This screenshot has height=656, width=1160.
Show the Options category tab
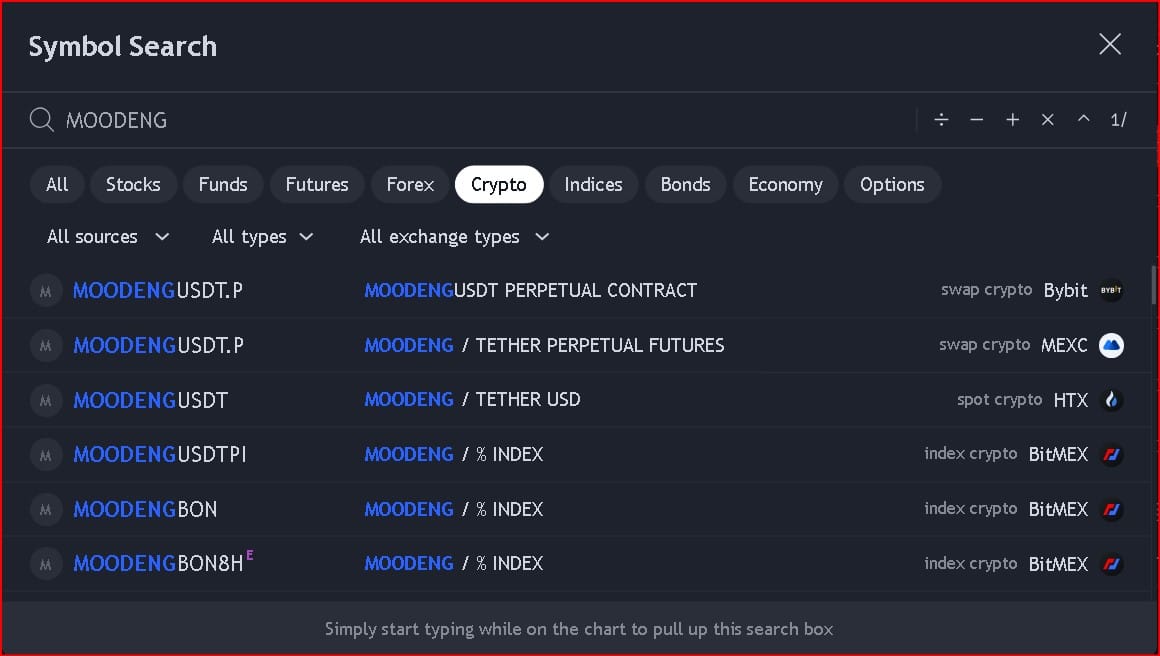tap(892, 185)
